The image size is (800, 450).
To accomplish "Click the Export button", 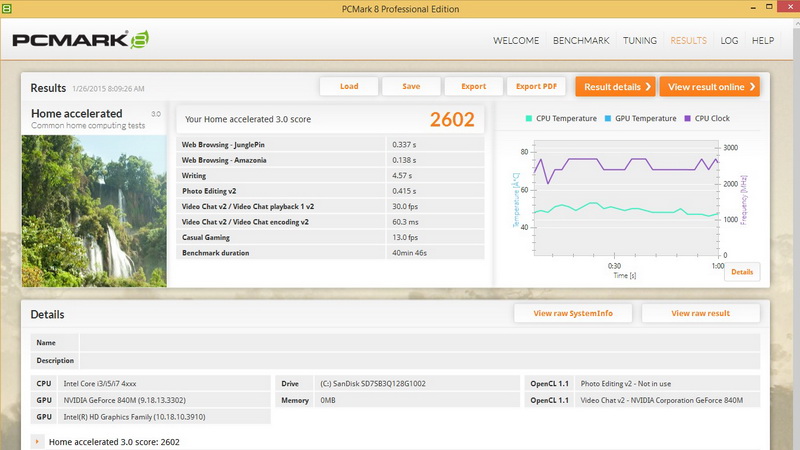I will 473,86.
